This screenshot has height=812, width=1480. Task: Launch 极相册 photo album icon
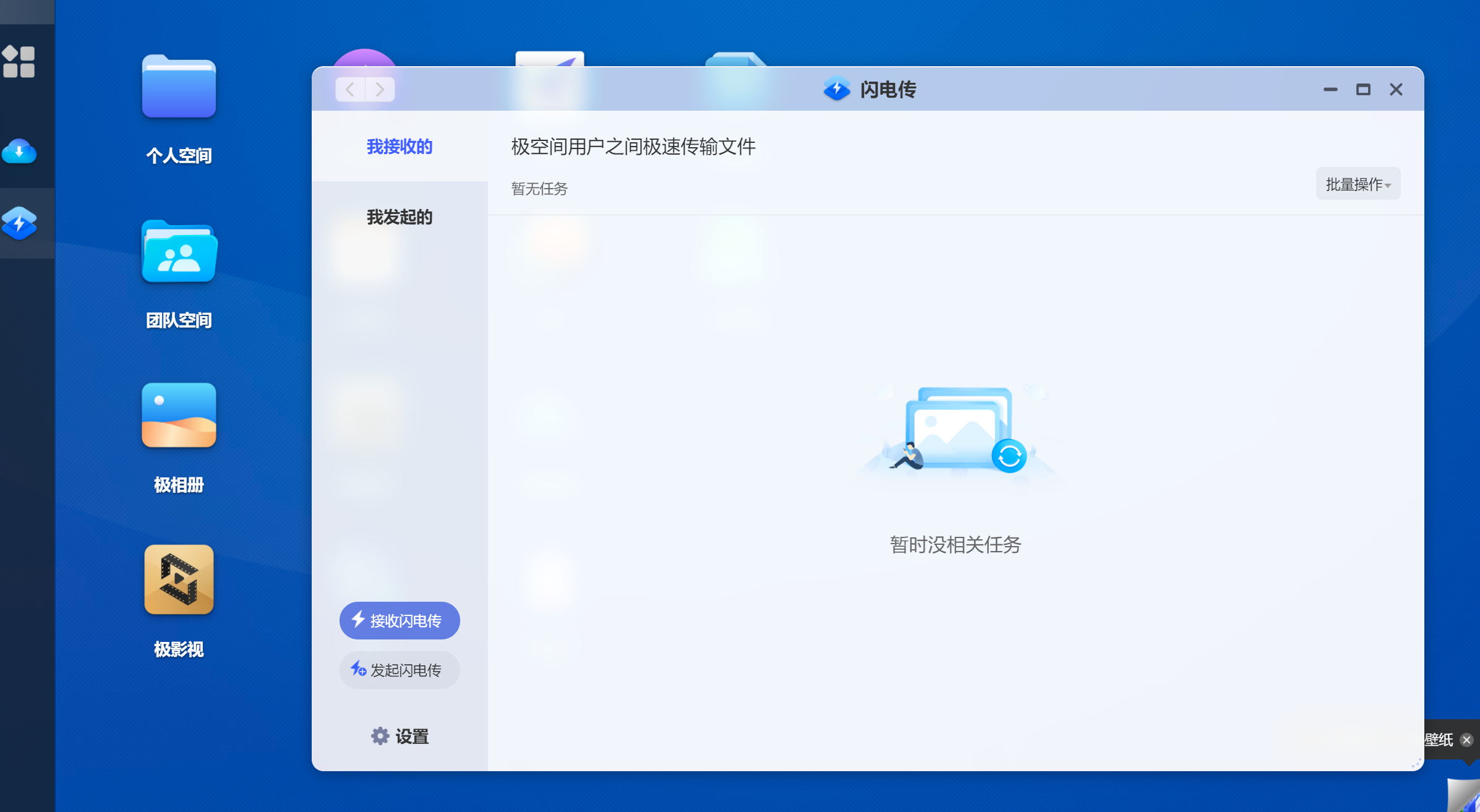(x=179, y=415)
